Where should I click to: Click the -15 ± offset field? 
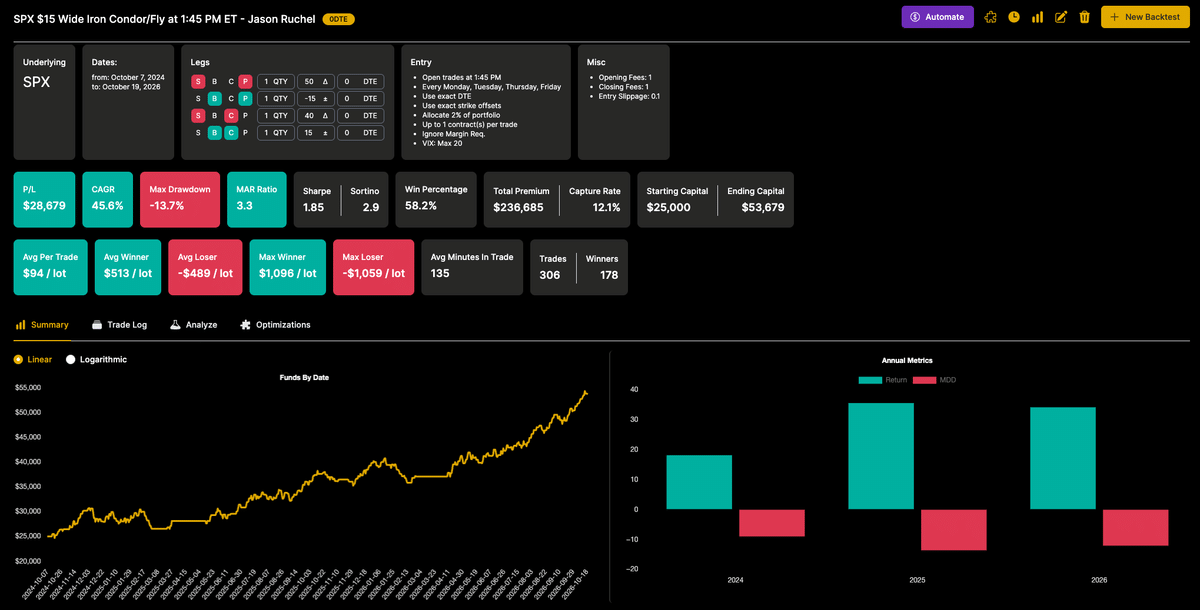coord(315,99)
